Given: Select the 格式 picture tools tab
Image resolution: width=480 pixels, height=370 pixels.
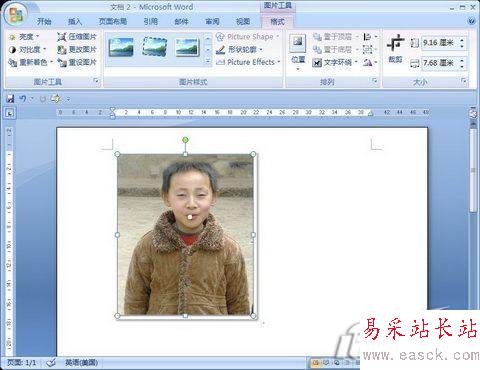Looking at the screenshot, I should 277,22.
